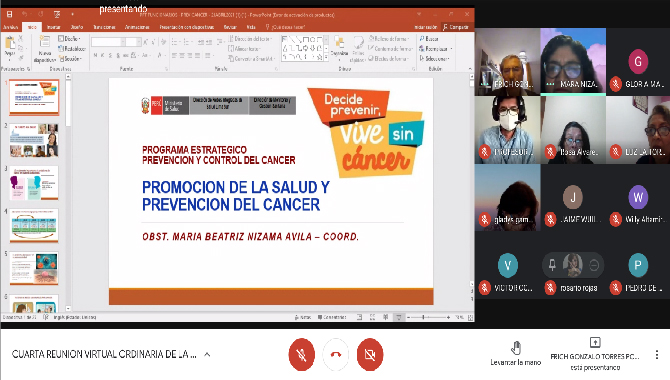Image resolution: width=670 pixels, height=380 pixels.
Task: Click the align left paragraph icon
Action: pos(174,55)
